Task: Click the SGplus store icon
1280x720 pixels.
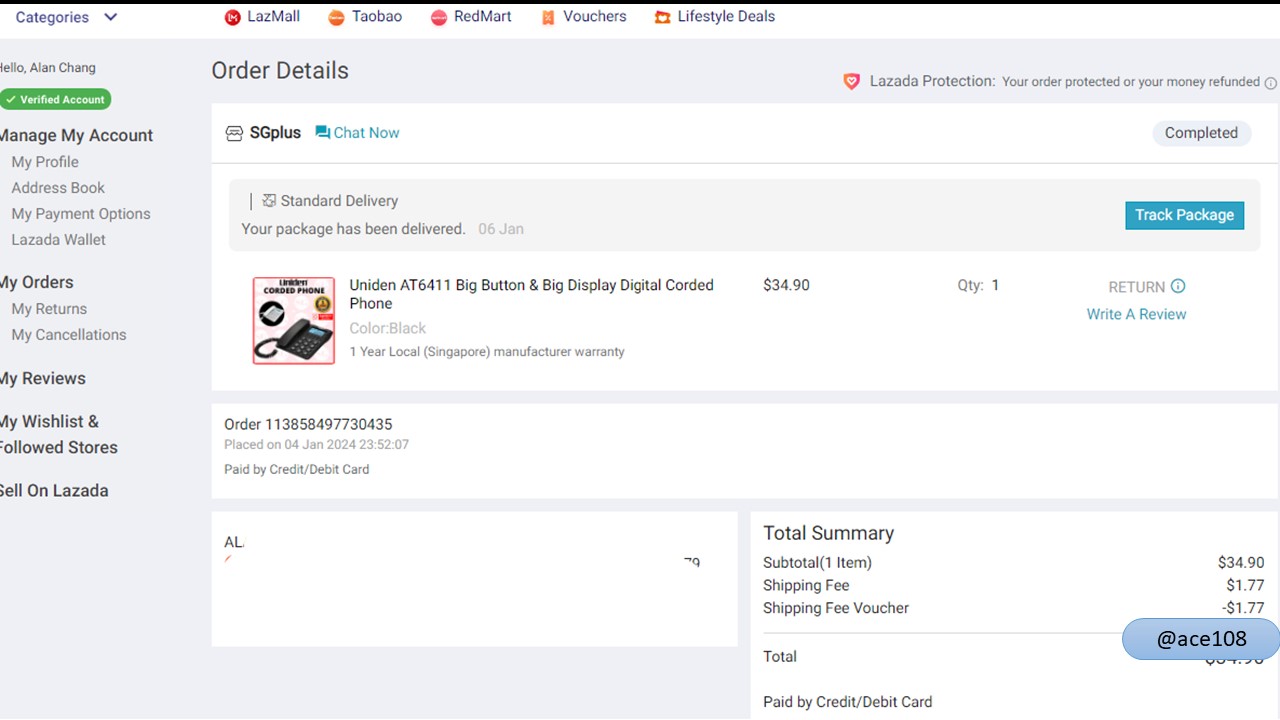Action: pyautogui.click(x=234, y=133)
